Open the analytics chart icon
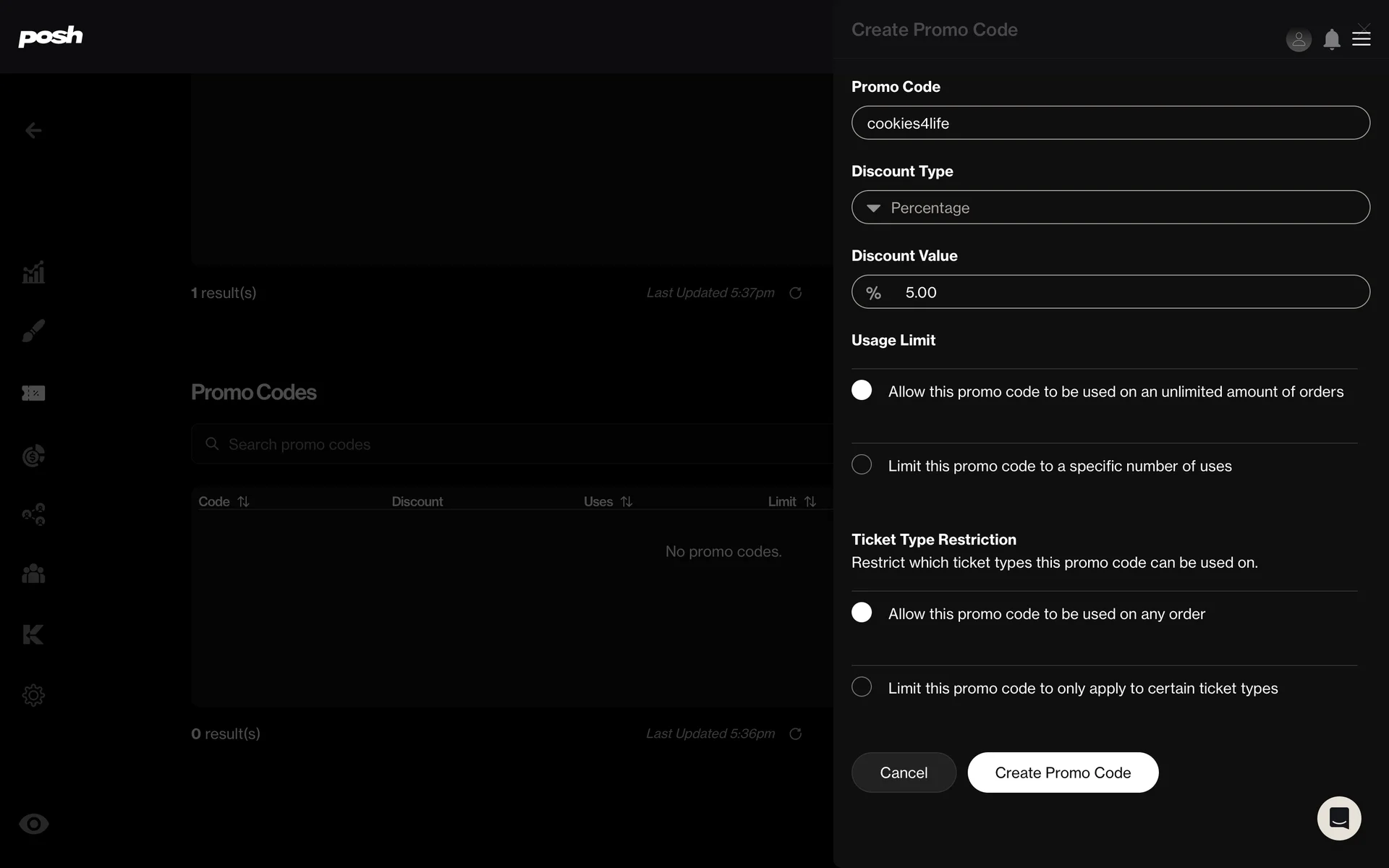This screenshot has width=1389, height=868. click(x=33, y=273)
